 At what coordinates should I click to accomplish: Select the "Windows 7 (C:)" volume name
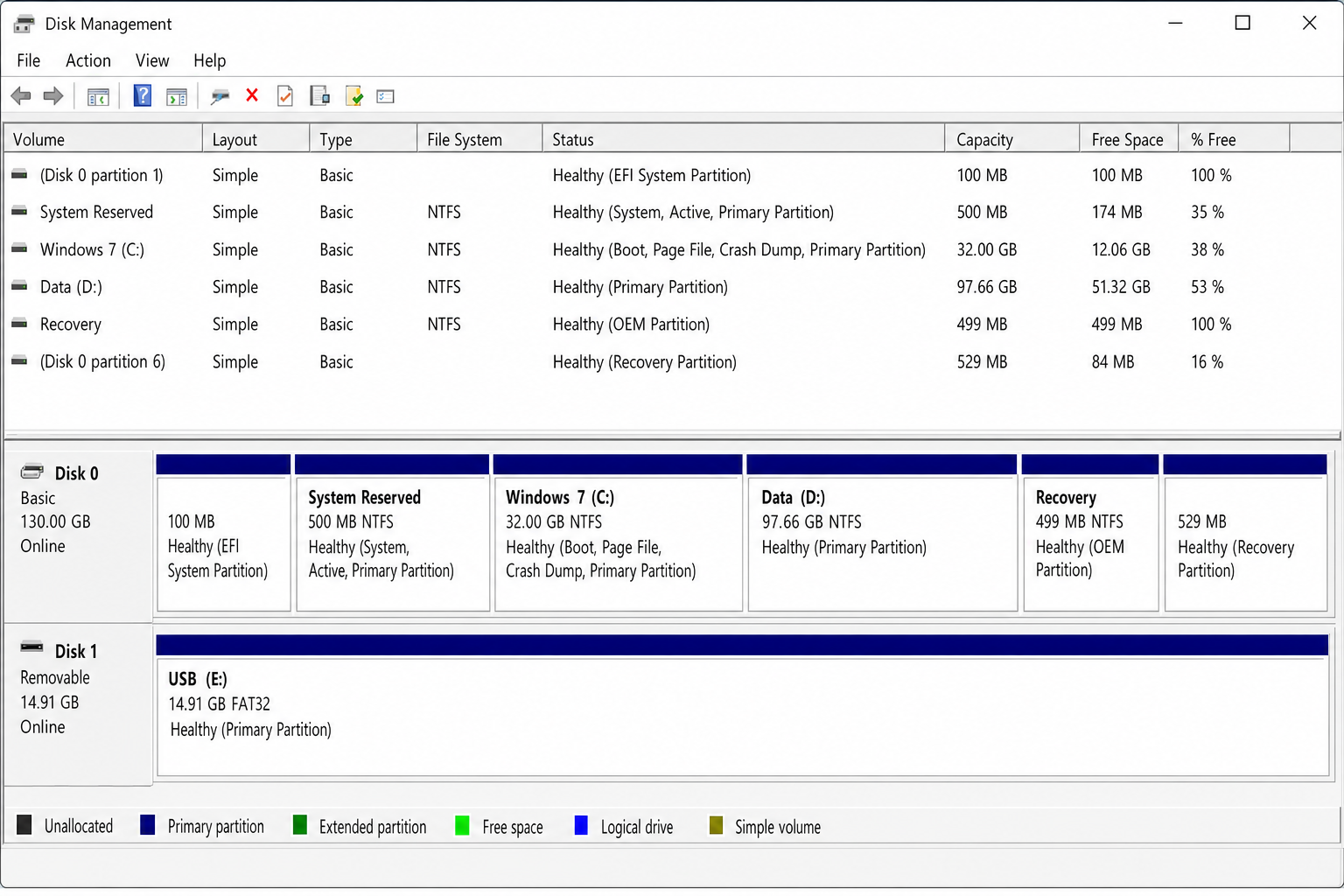92,249
